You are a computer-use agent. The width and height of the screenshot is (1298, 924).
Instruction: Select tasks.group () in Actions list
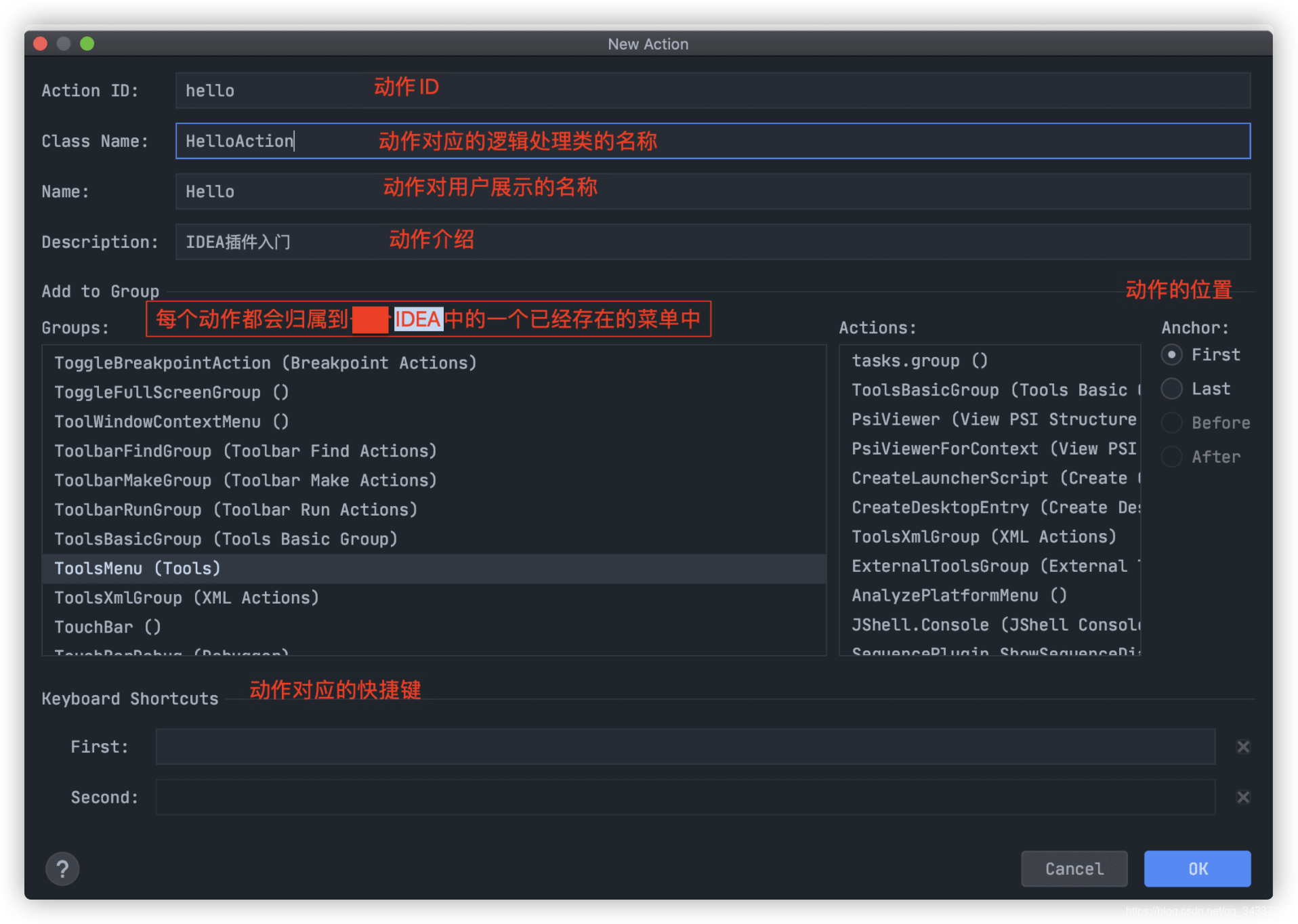pos(990,360)
